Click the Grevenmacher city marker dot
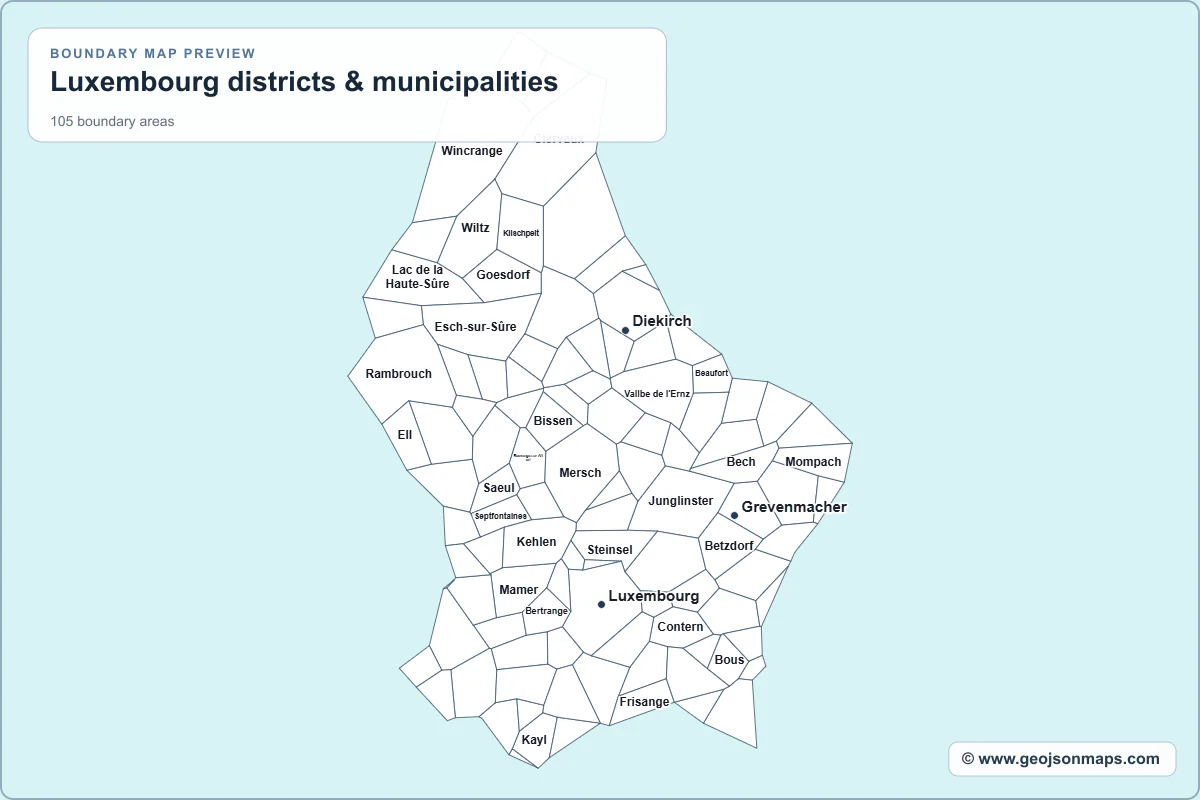Viewport: 1200px width, 800px height. (734, 515)
